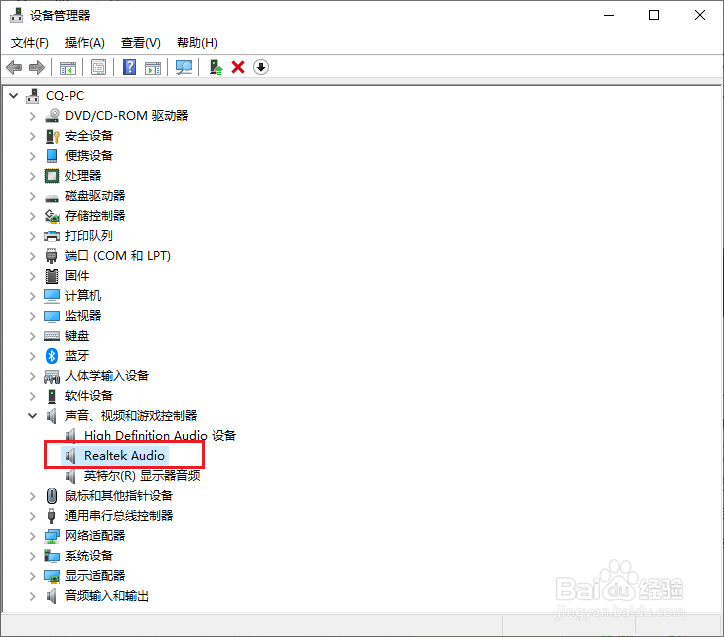724x637 pixels.
Task: Click the Update driver toolbar icon
Action: point(216,67)
